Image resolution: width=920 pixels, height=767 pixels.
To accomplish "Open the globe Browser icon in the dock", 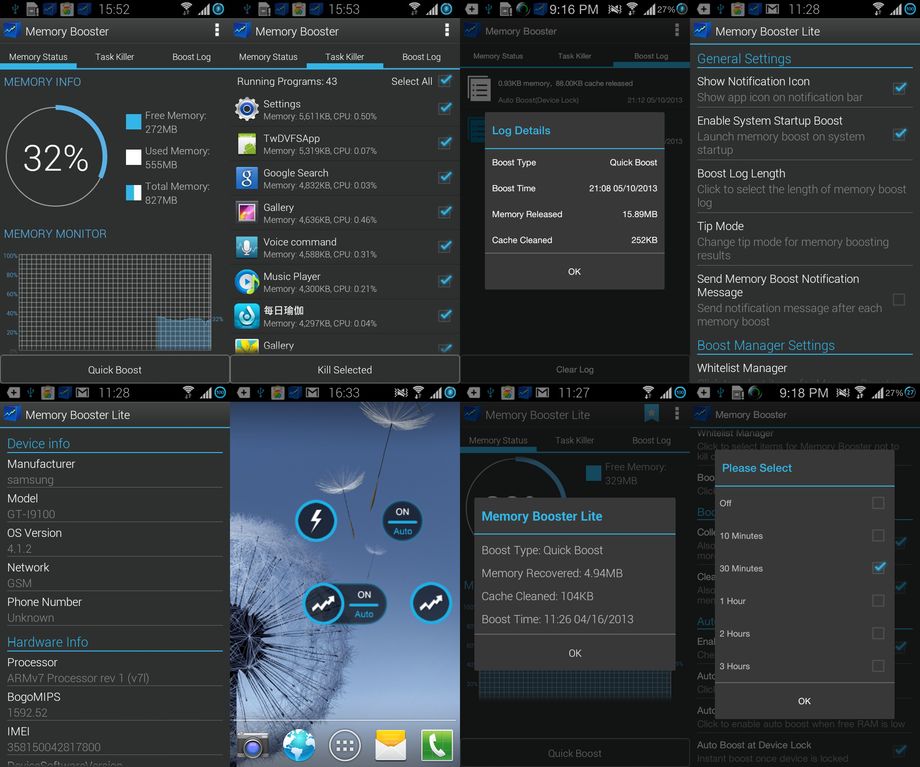I will (x=299, y=745).
